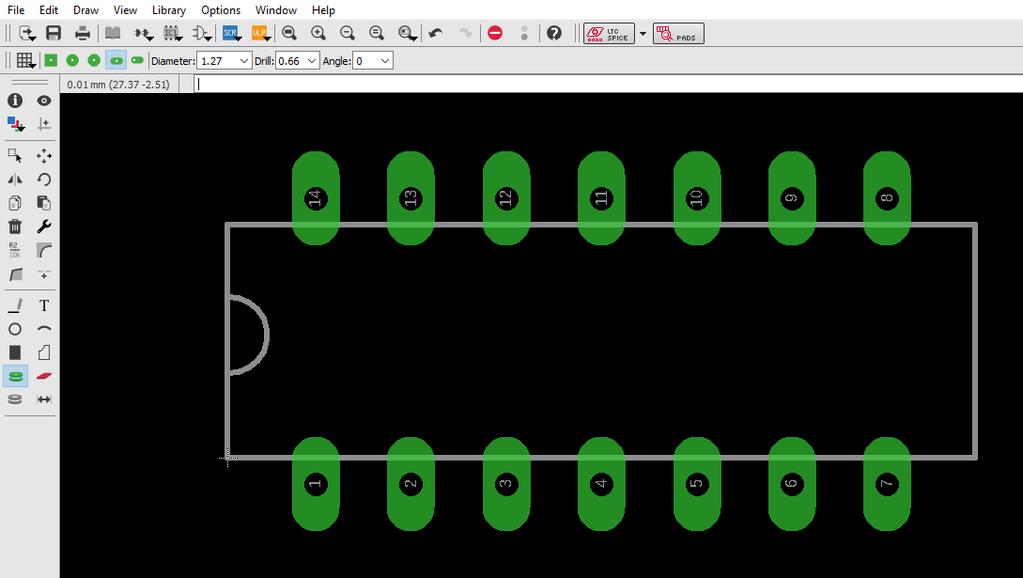1023x578 pixels.
Task: Open the Drill size dropdown
Action: (311, 61)
